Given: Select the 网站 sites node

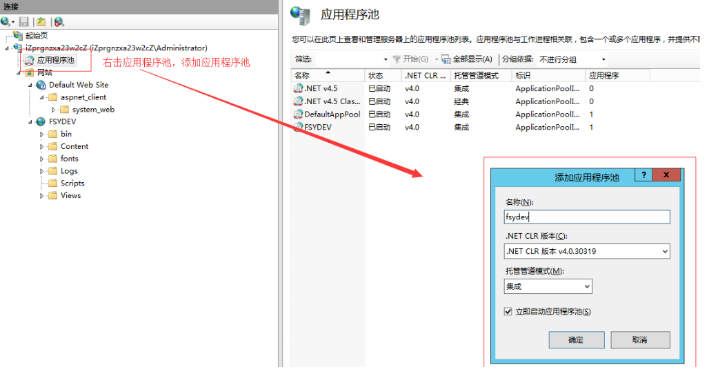Looking at the screenshot, I should point(44,72).
